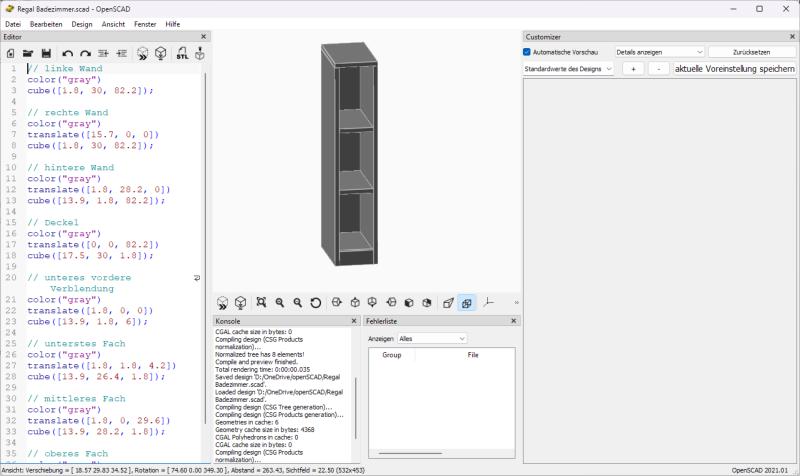800x476 pixels.
Task: Open a file using the Editor folder icon
Action: coord(28,54)
